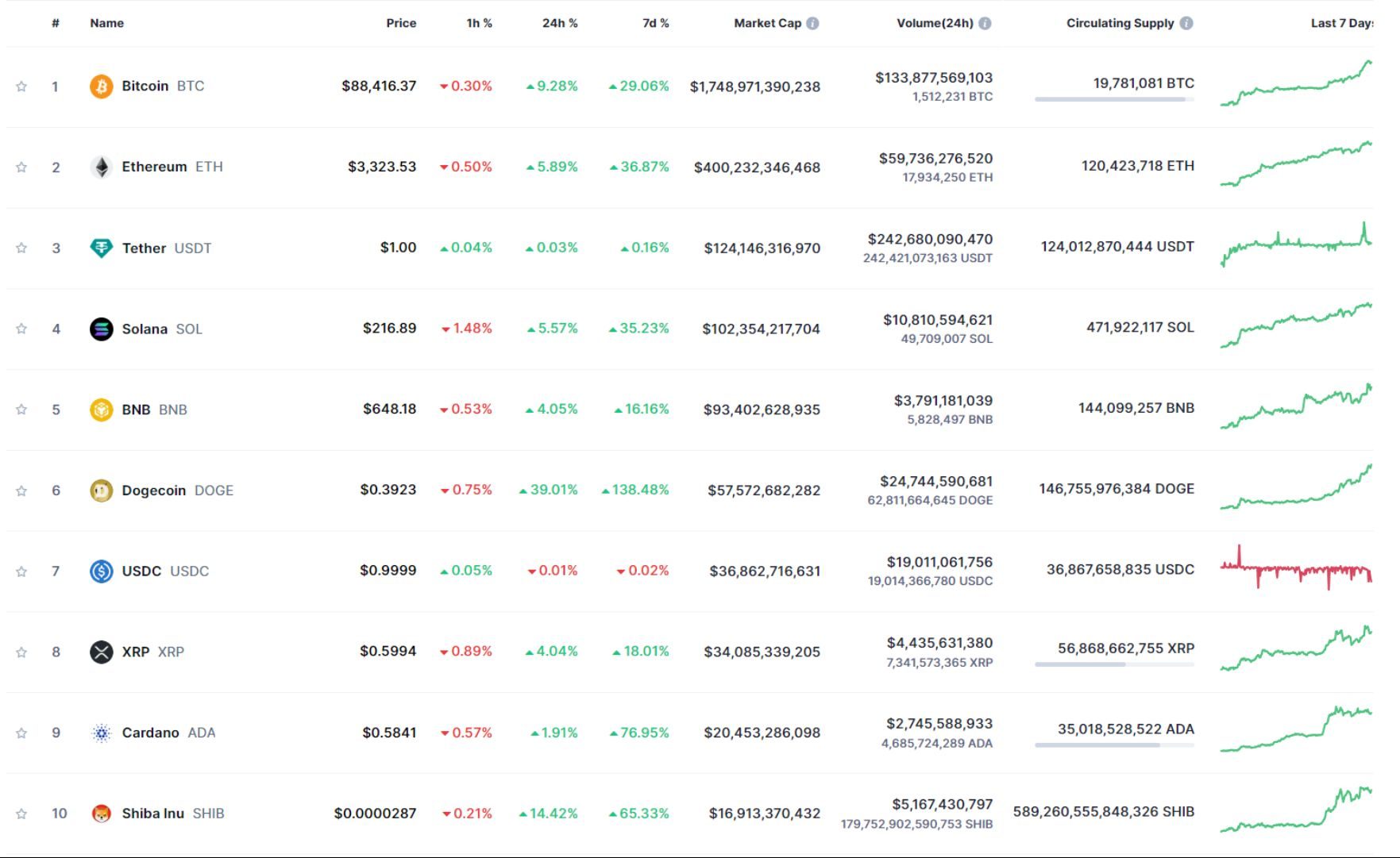Click XRP's circulating supply progress bar

click(1113, 664)
